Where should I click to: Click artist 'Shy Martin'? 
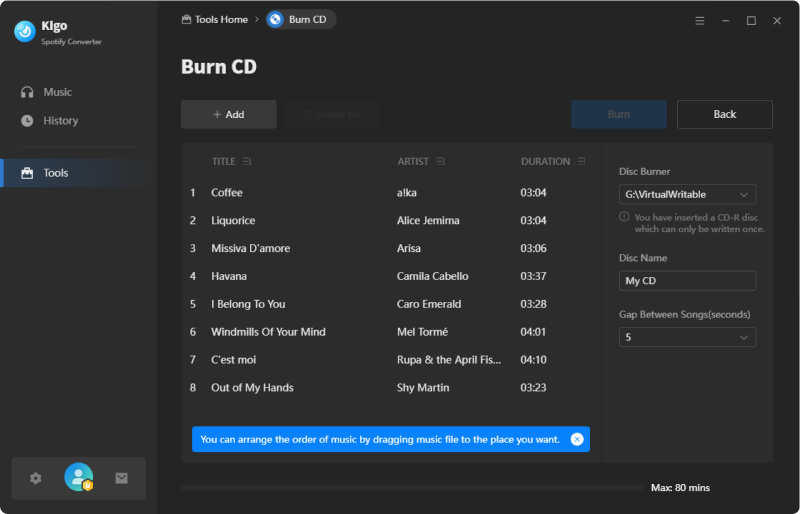pos(423,388)
